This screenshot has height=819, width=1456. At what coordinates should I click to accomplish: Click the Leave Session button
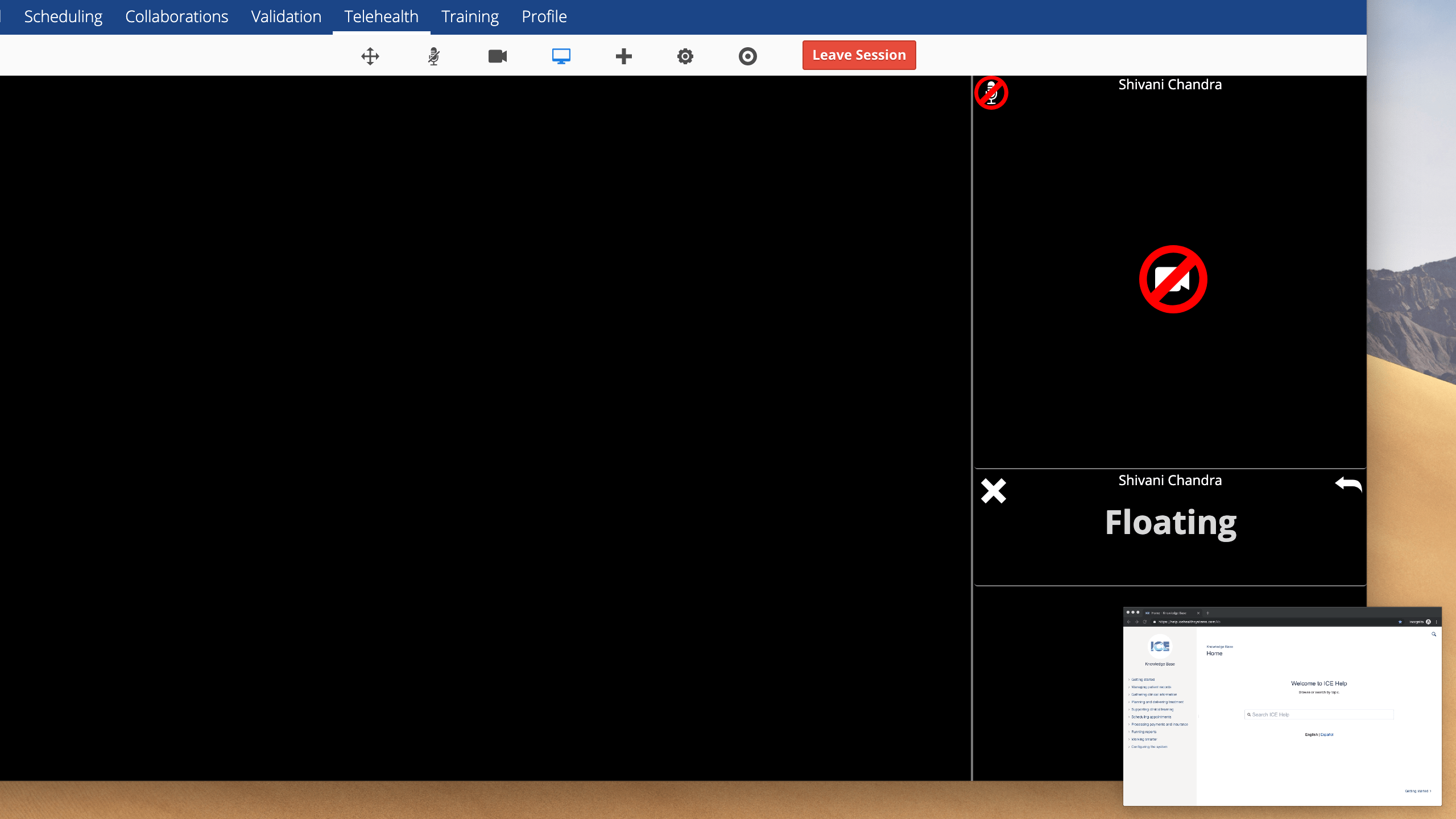click(x=859, y=54)
